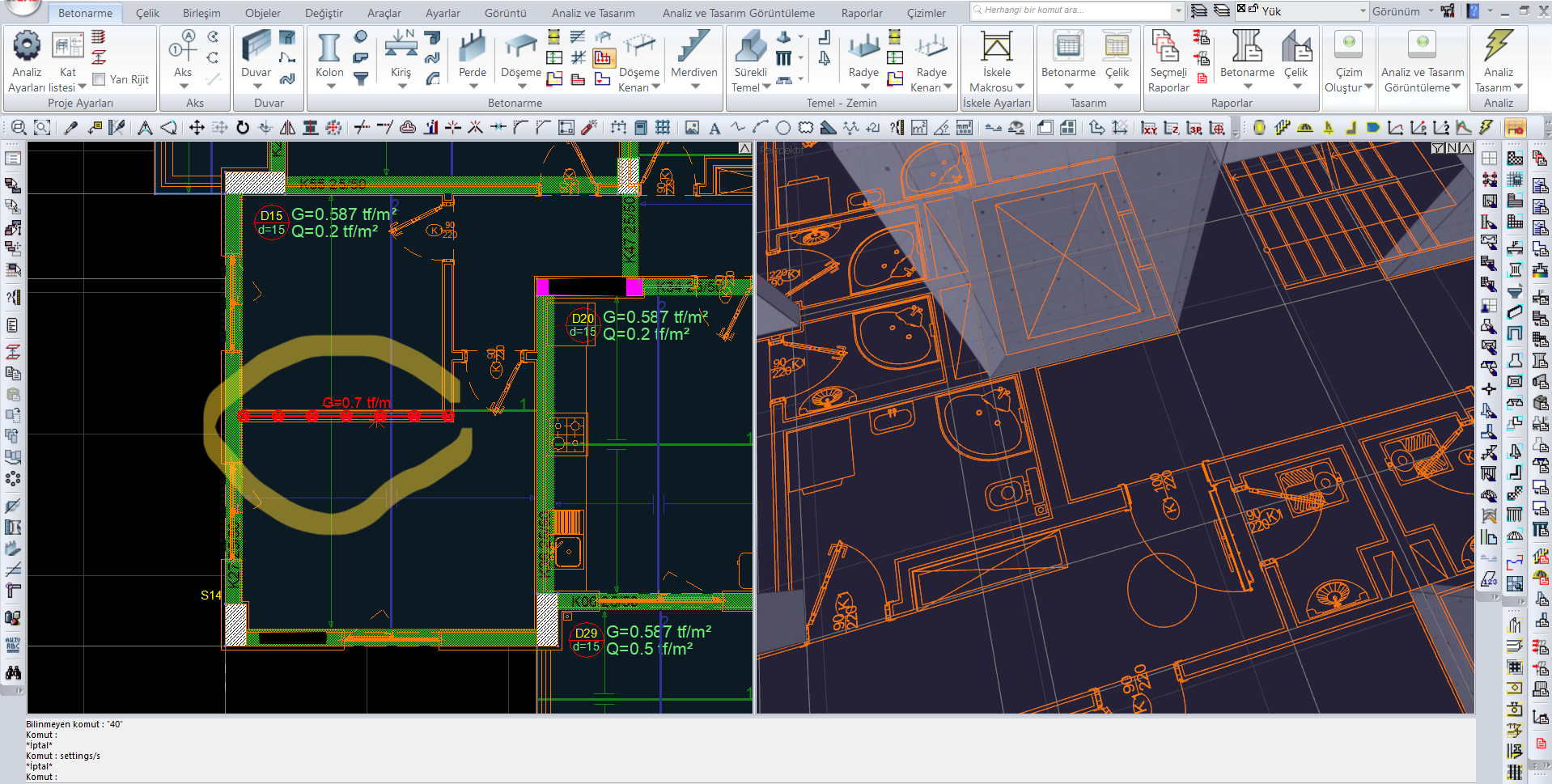
Task: Click the Z coordinate icon
Action: 1172,127
